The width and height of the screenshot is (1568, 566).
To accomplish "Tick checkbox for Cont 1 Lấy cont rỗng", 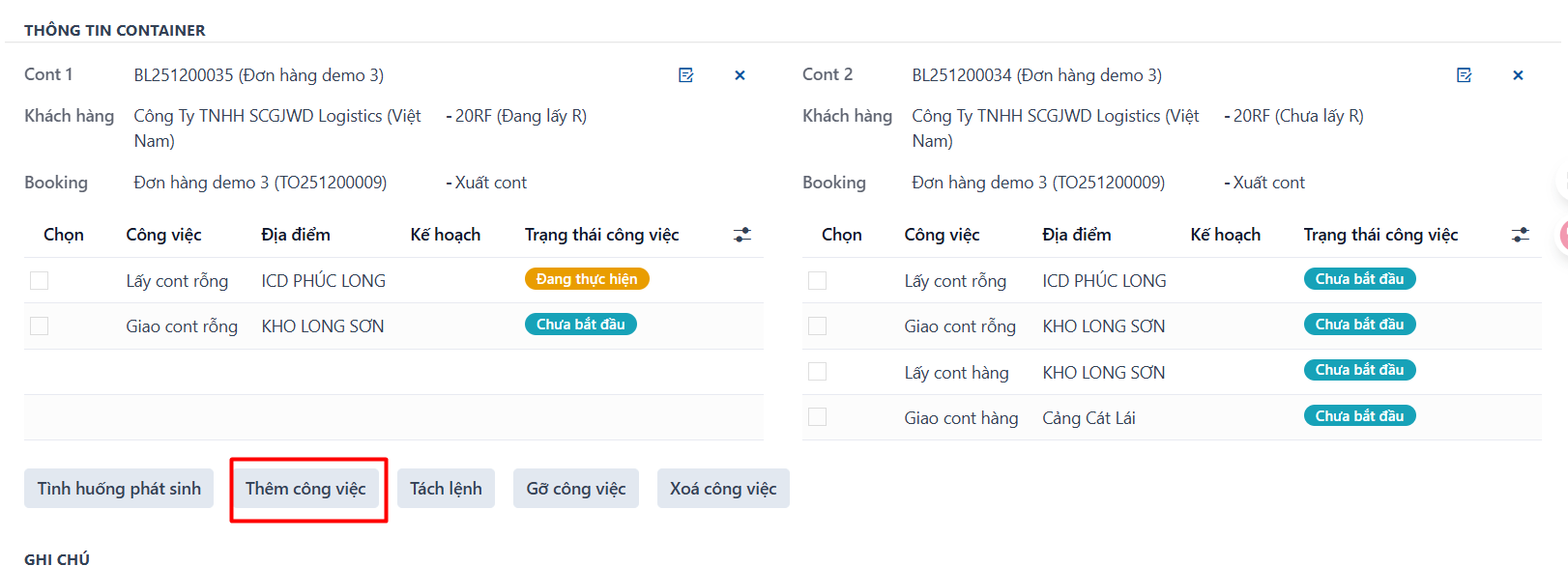I will (40, 280).
